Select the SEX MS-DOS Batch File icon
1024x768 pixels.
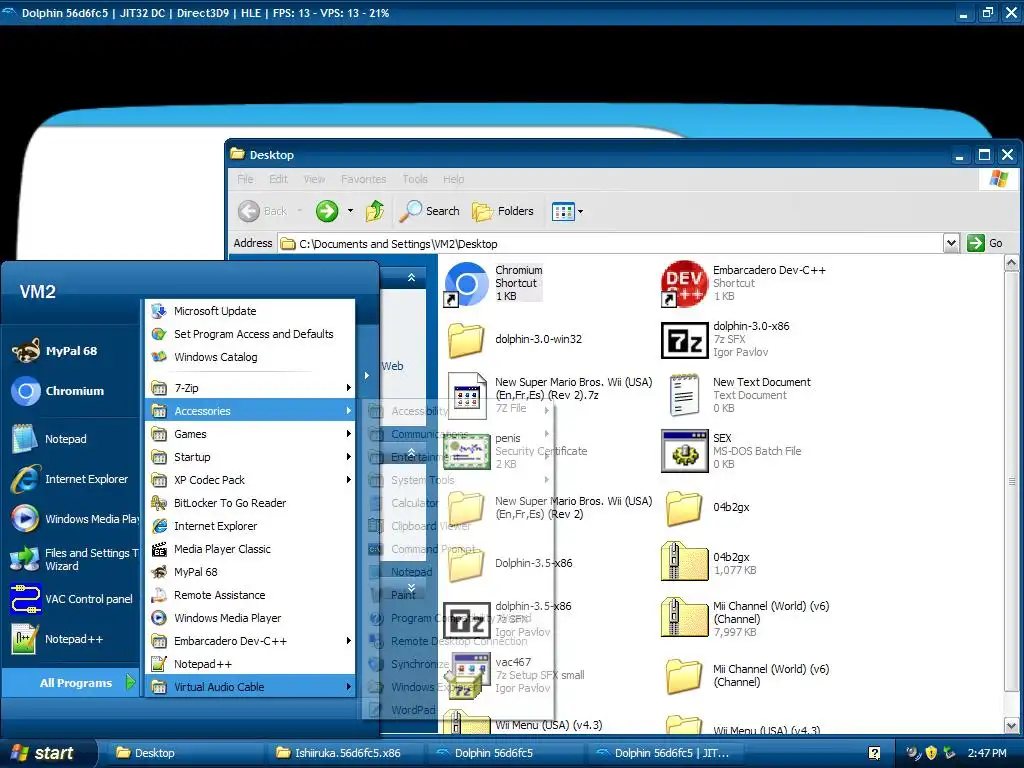pos(684,451)
